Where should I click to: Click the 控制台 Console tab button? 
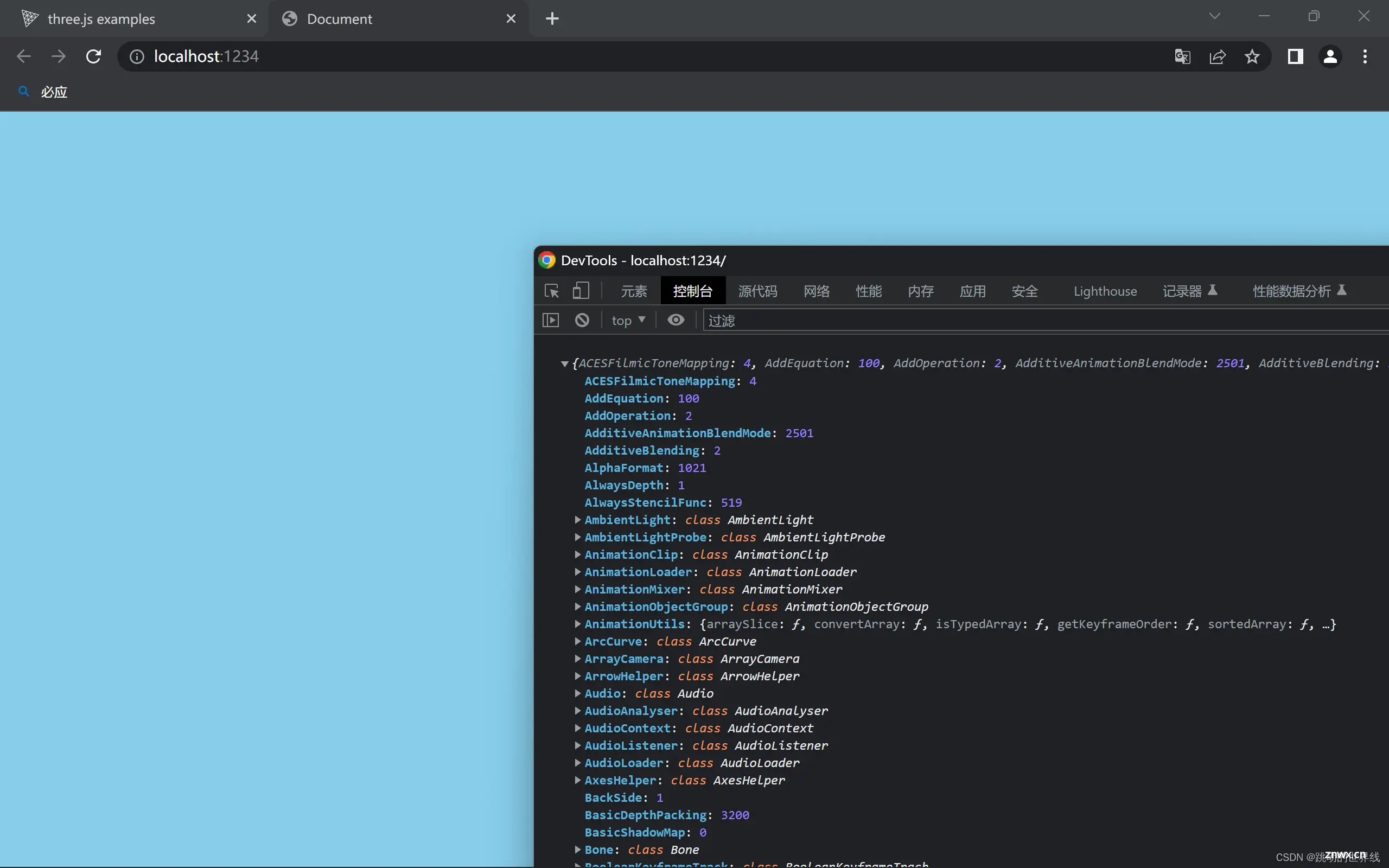click(x=692, y=291)
